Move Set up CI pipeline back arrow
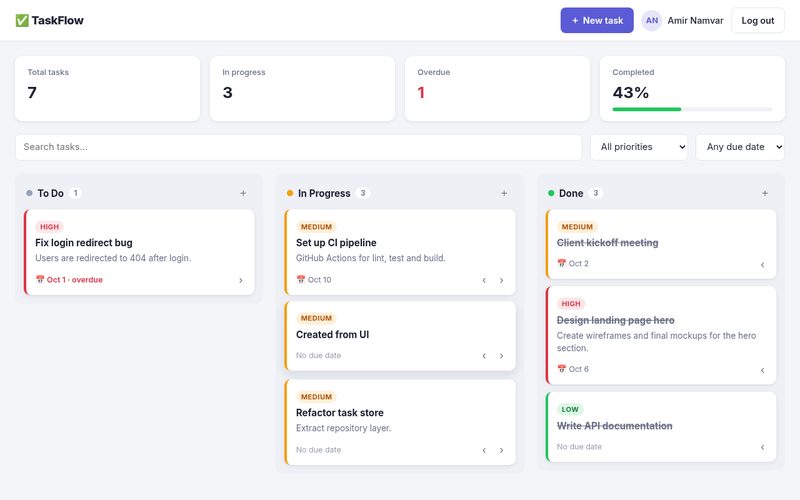Image resolution: width=800 pixels, height=500 pixels. [484, 280]
